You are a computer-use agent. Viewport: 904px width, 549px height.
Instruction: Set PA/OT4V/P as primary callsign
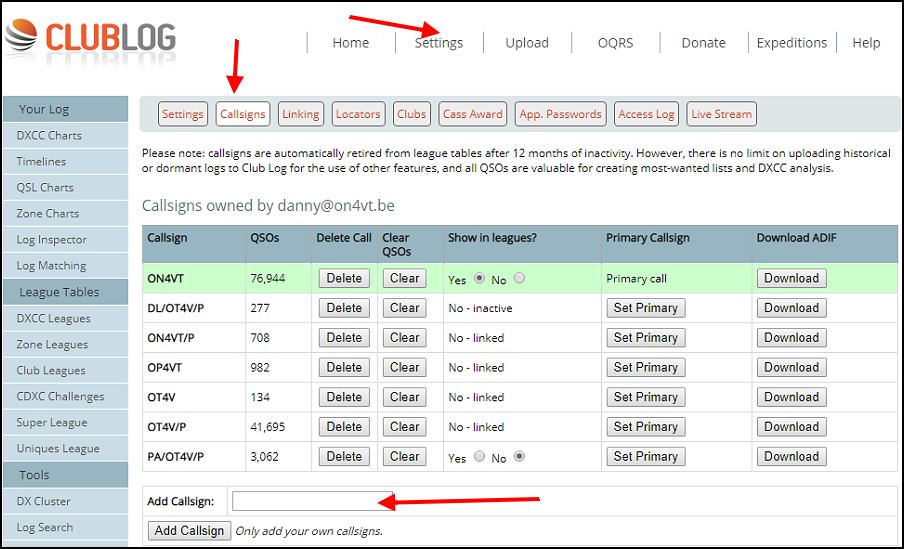[x=646, y=456]
